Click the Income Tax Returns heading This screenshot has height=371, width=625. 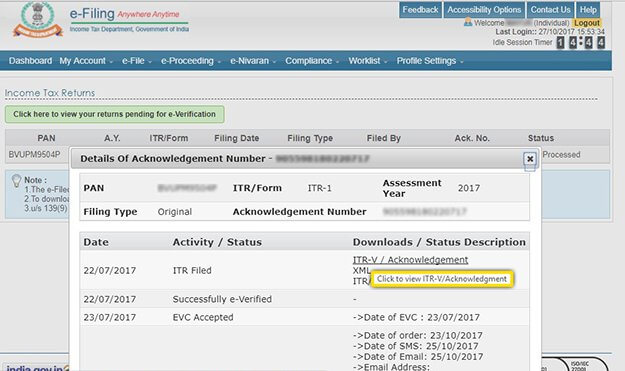click(50, 93)
